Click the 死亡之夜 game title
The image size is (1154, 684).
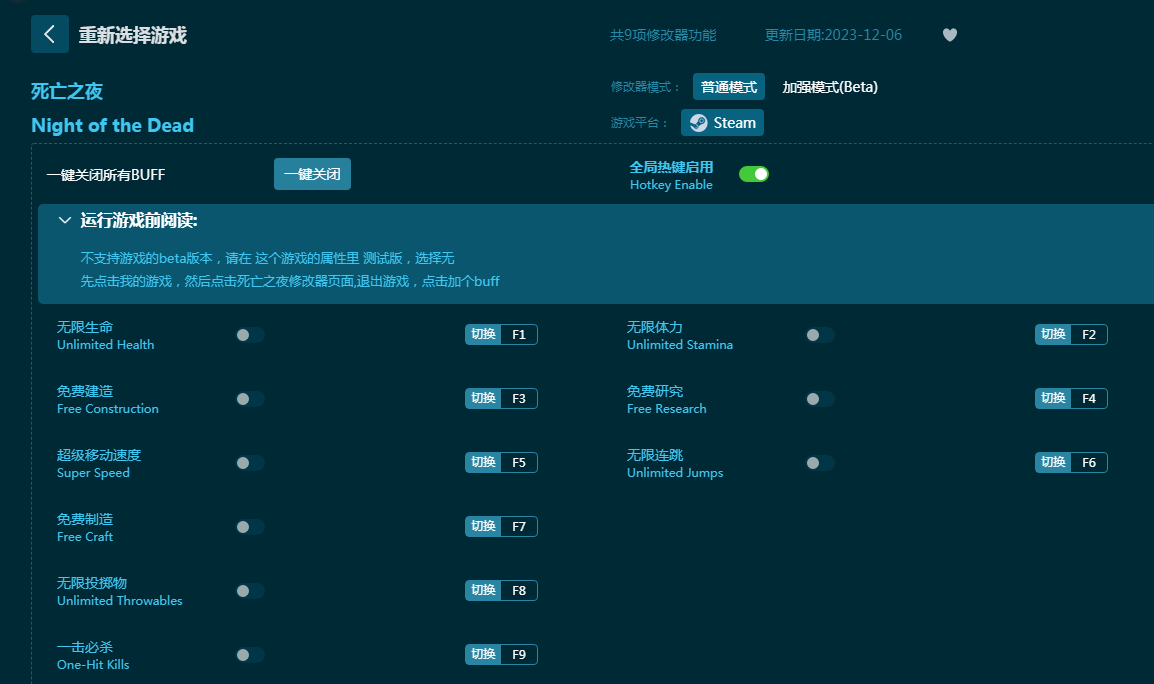pos(67,91)
